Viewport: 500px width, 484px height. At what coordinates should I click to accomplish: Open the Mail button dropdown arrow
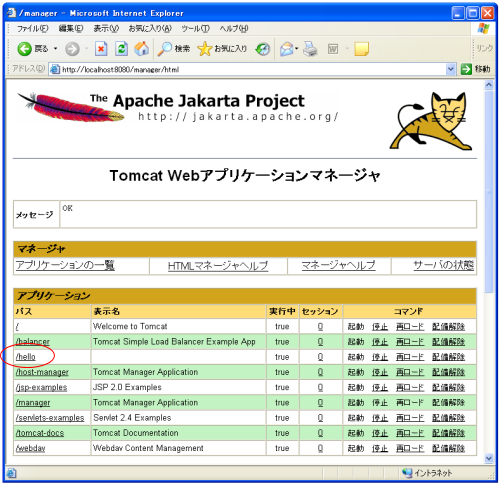(x=296, y=49)
